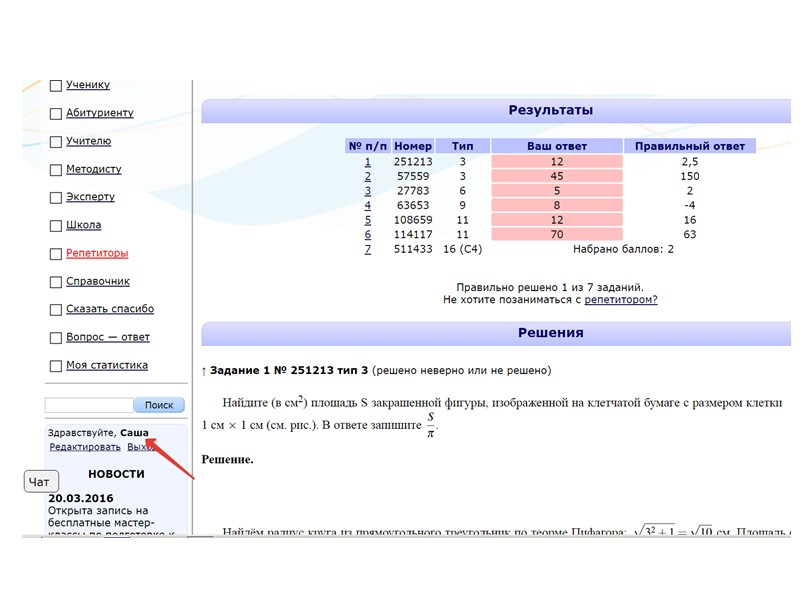Click the news date 20.03.2016
Screen dimensions: 800x600
[x=81, y=498]
